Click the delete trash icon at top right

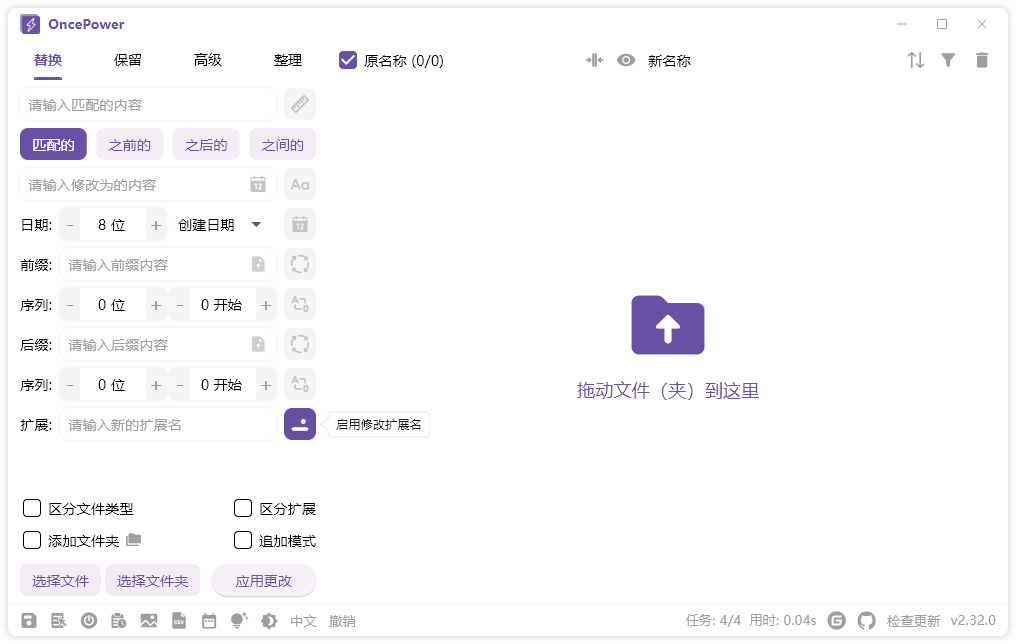[982, 60]
